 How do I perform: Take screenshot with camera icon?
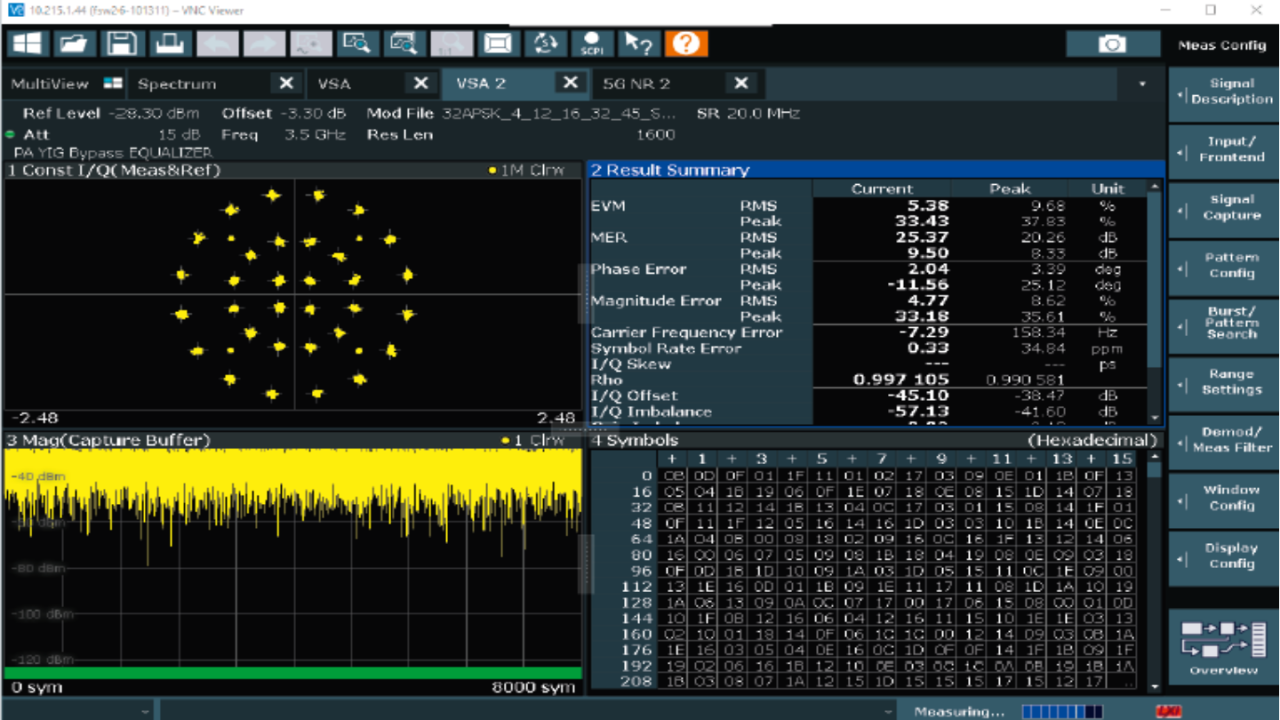(x=1112, y=44)
